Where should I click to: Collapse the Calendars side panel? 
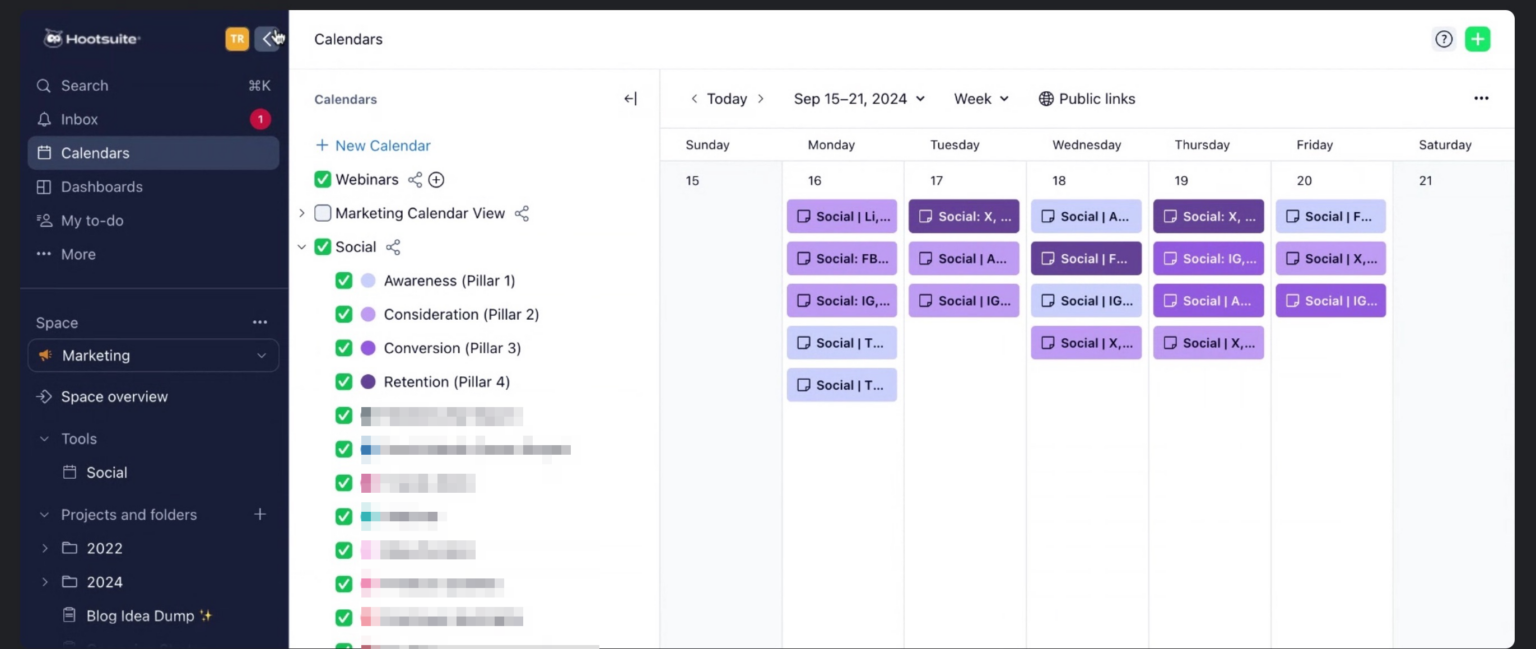pyautogui.click(x=630, y=98)
